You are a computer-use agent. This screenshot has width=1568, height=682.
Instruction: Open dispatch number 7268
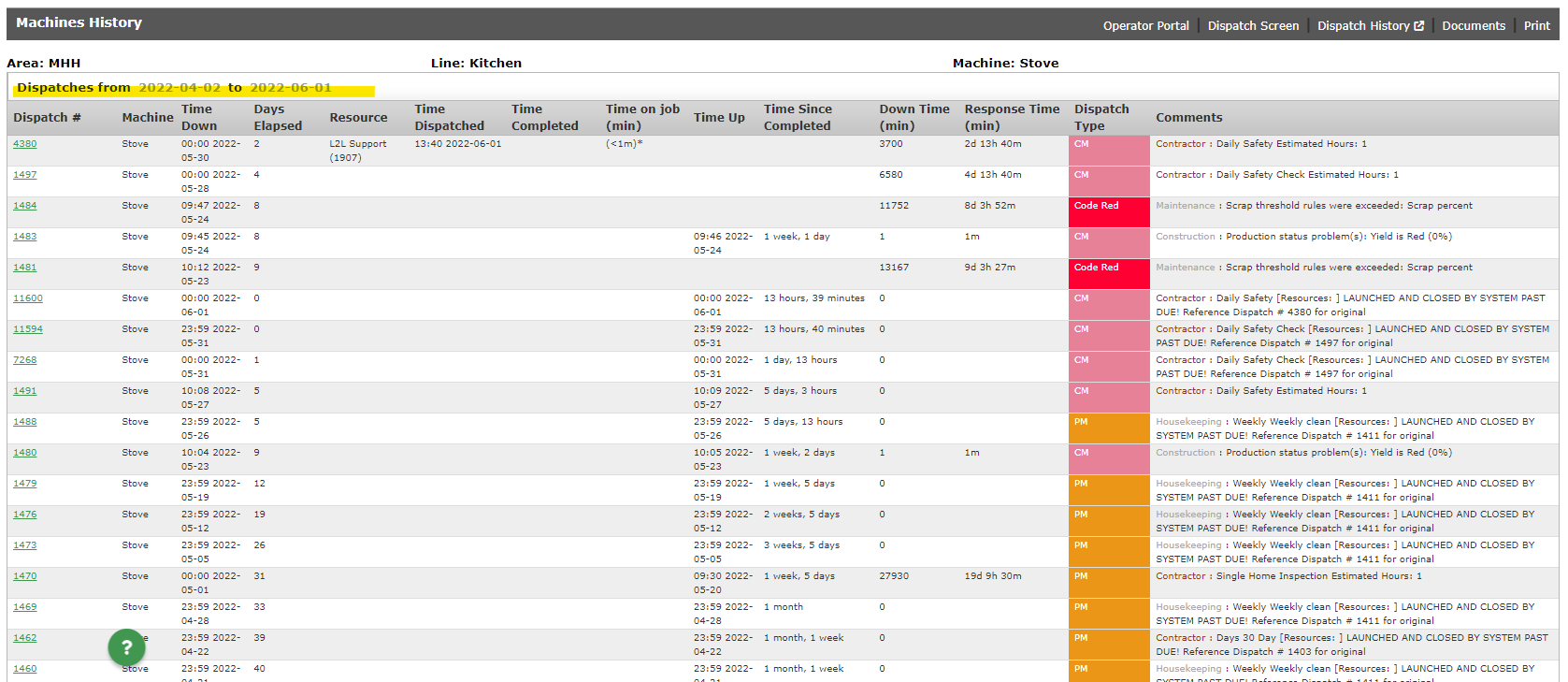pos(25,360)
